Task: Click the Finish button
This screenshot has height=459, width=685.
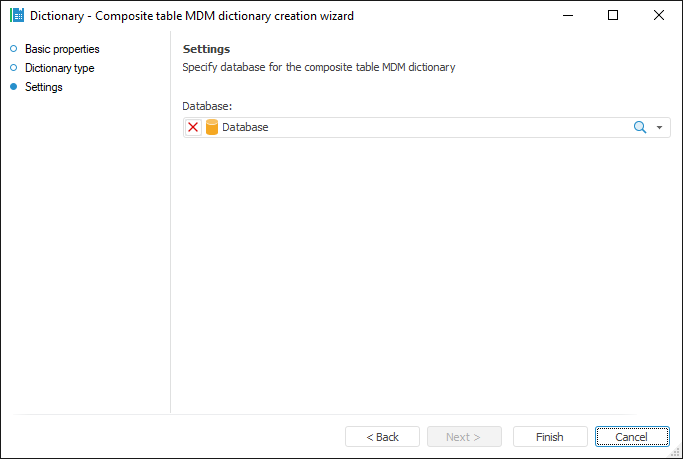Action: click(549, 437)
